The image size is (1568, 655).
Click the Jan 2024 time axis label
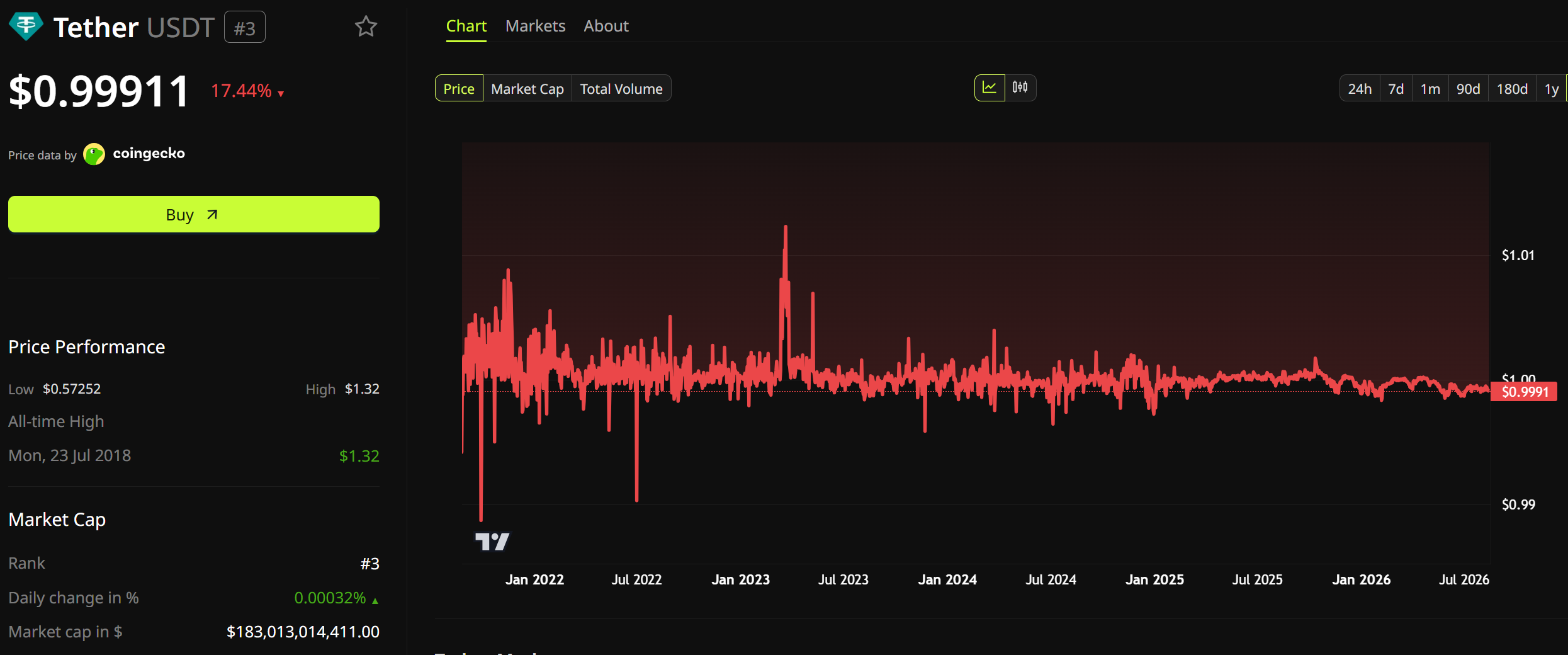click(947, 579)
